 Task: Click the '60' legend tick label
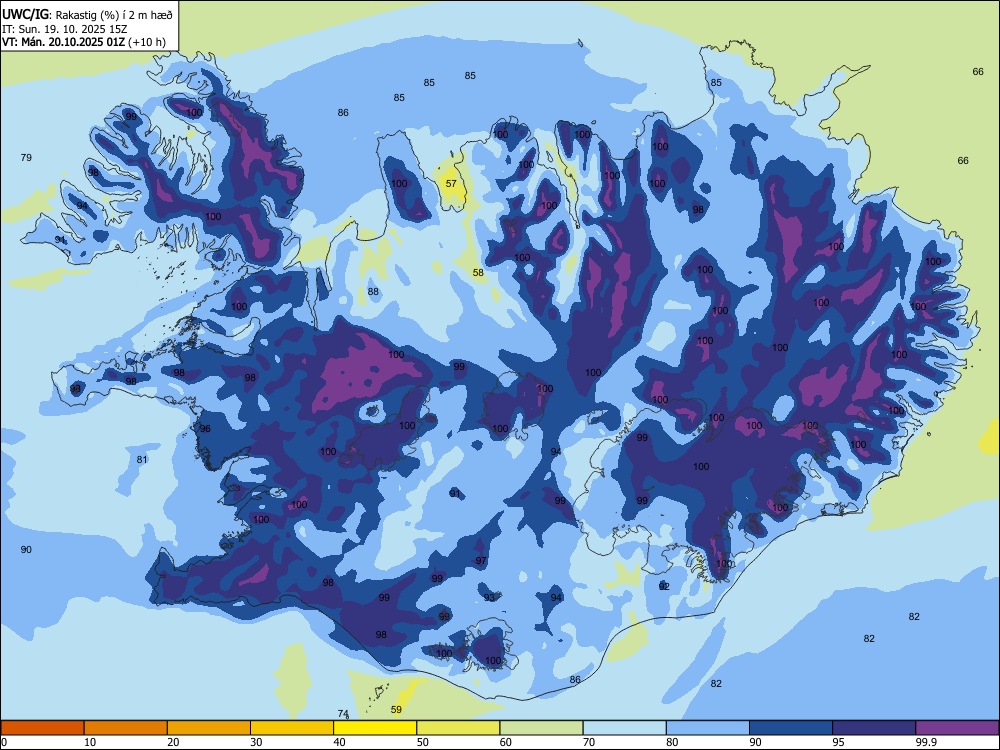(x=506, y=742)
